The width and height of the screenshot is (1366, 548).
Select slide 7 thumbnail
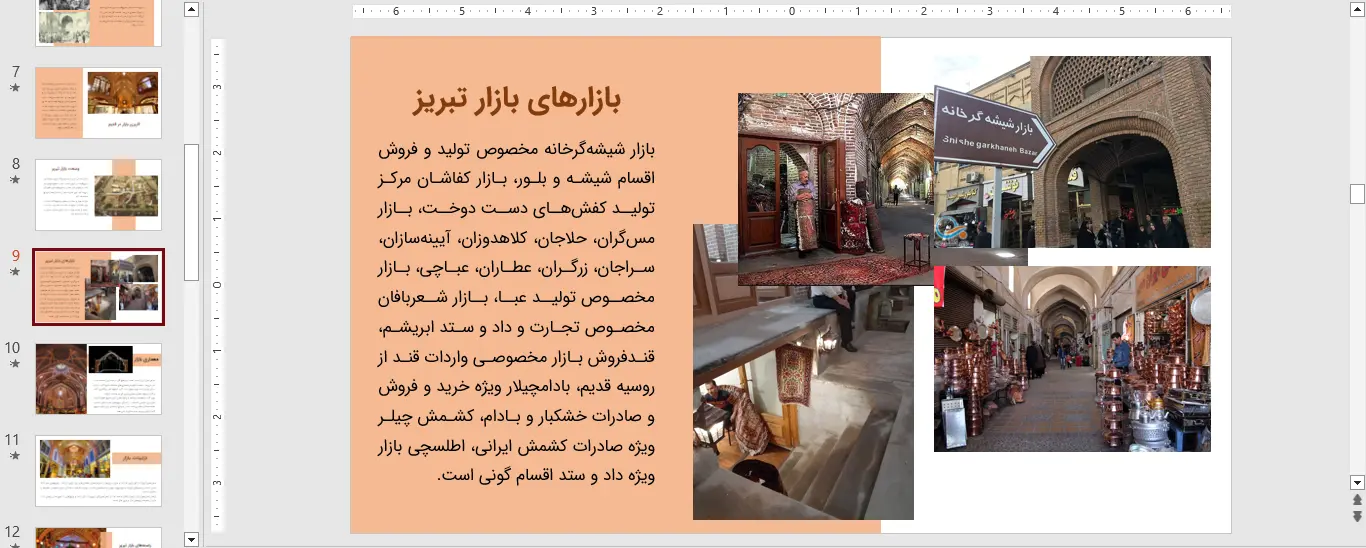pos(98,103)
